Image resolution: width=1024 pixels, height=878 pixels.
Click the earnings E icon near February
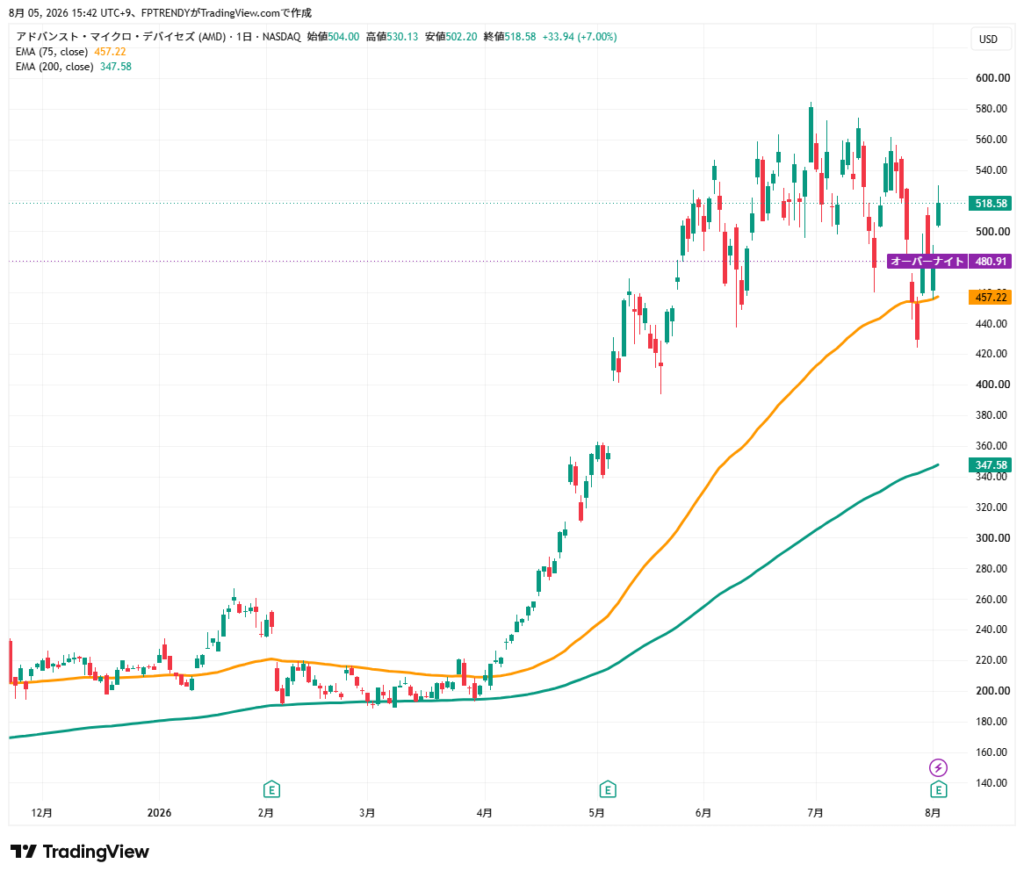[x=271, y=789]
